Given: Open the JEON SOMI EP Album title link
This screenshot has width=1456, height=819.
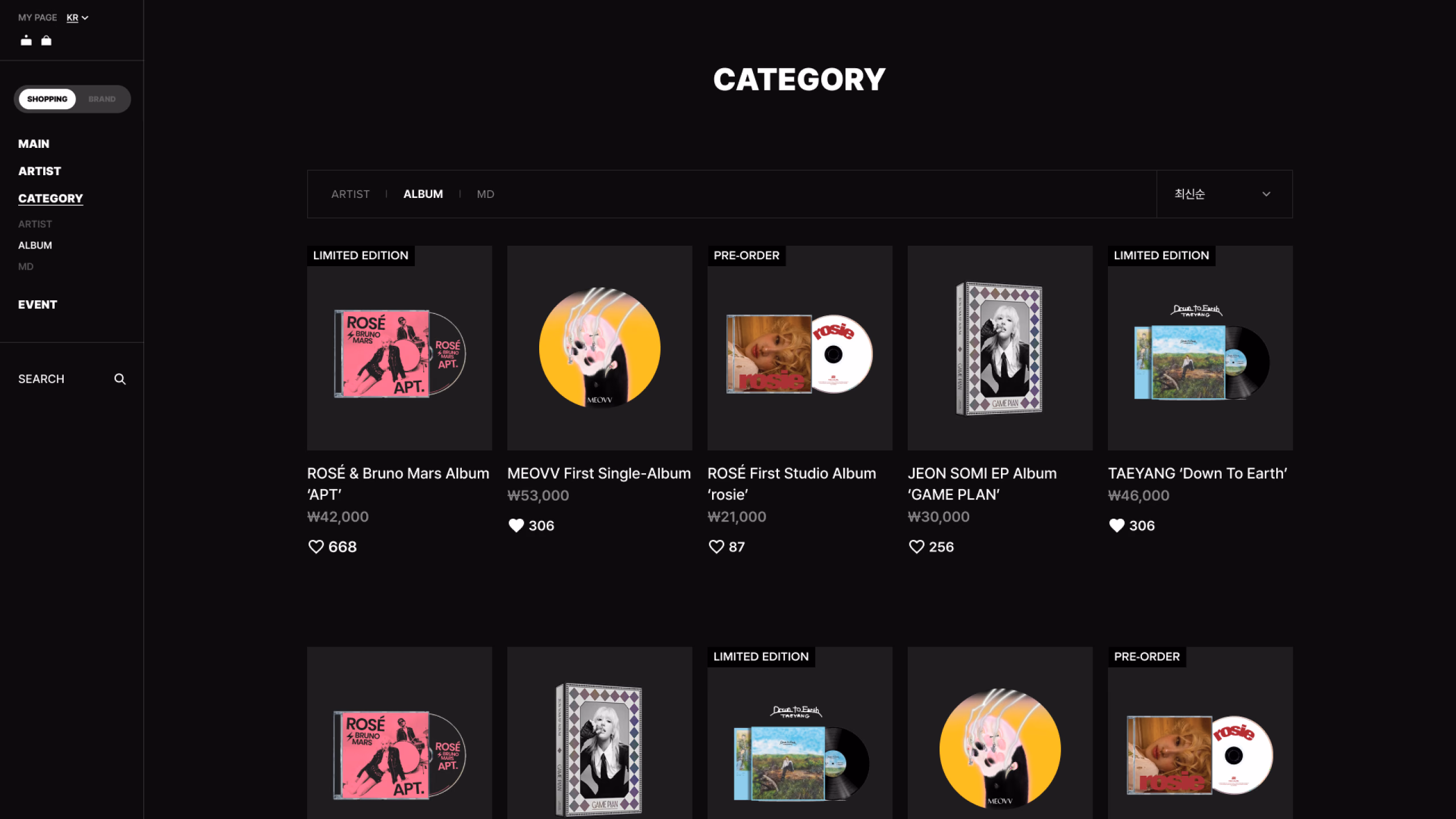Looking at the screenshot, I should (982, 483).
